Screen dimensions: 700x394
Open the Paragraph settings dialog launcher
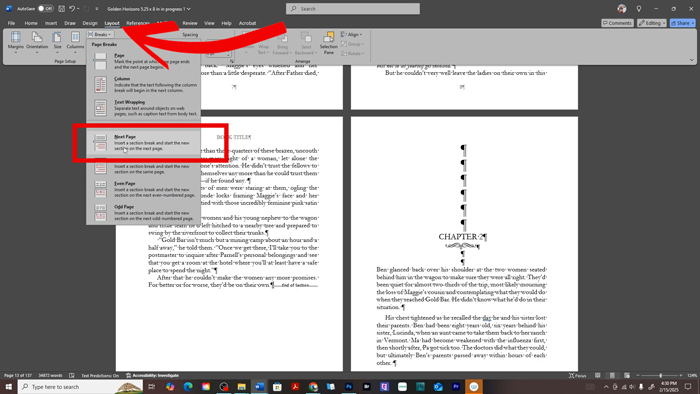232,61
